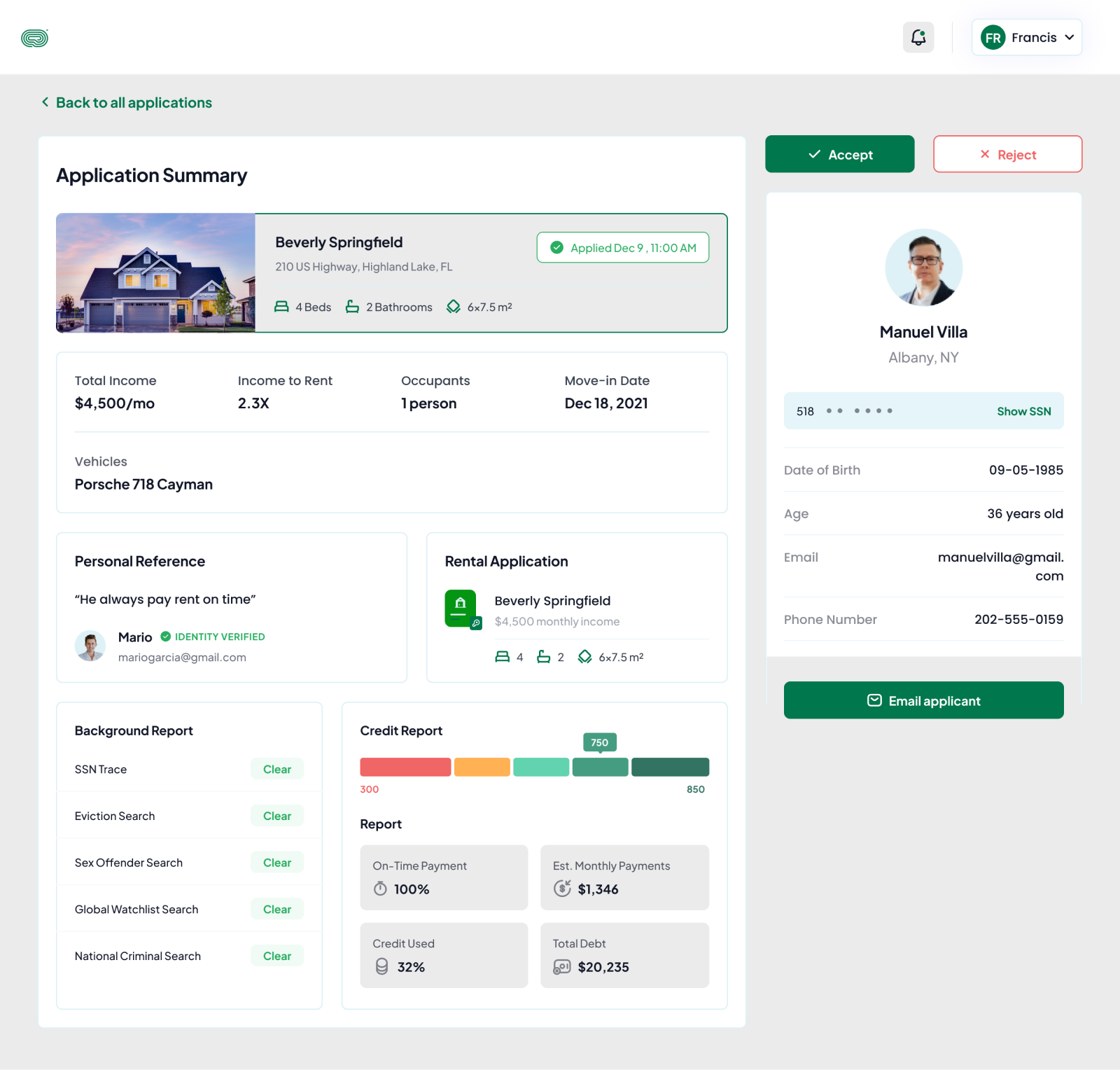This screenshot has width=1120, height=1070.
Task: Go back to all applications
Action: [126, 102]
